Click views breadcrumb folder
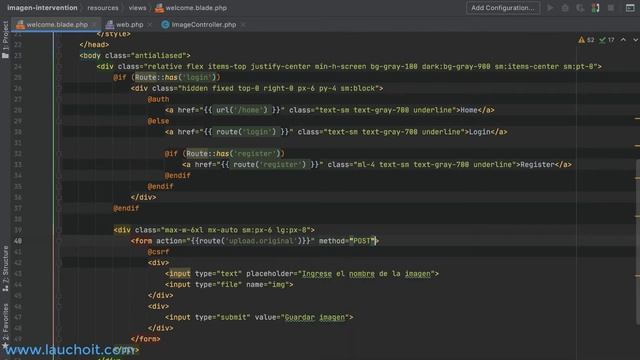The image size is (640, 360). (137, 8)
